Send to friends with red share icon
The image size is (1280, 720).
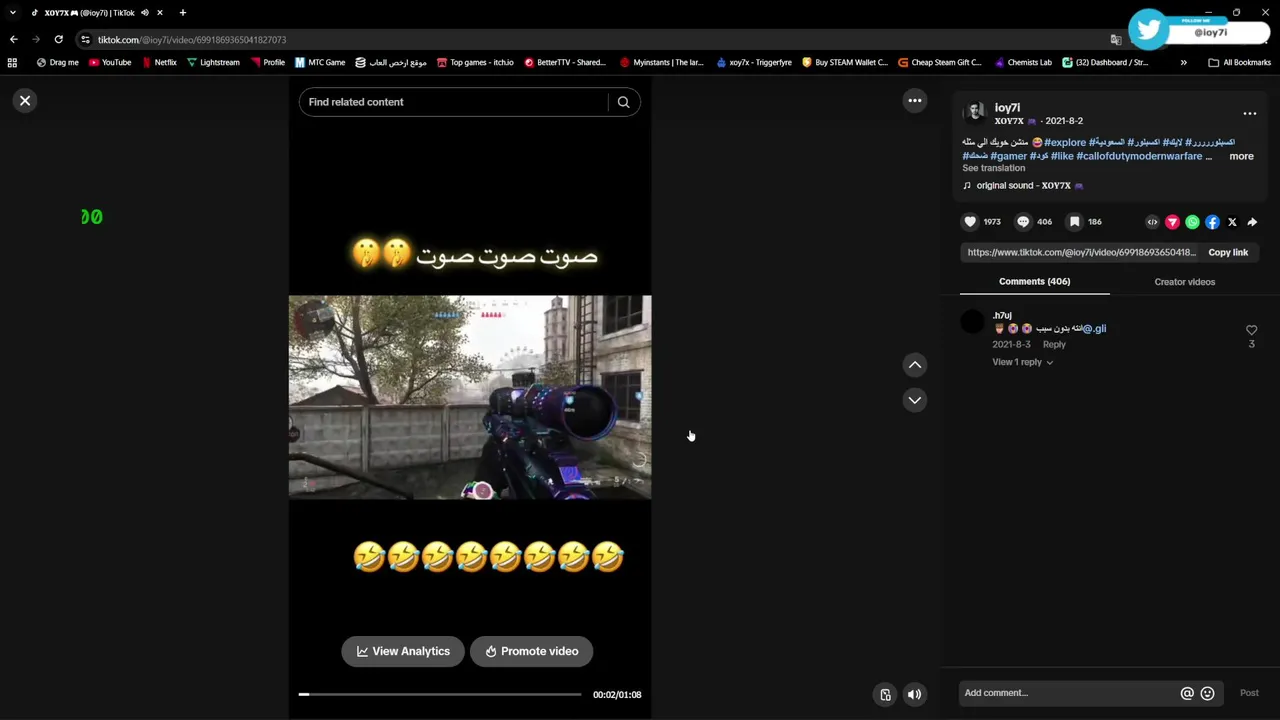(x=1172, y=222)
